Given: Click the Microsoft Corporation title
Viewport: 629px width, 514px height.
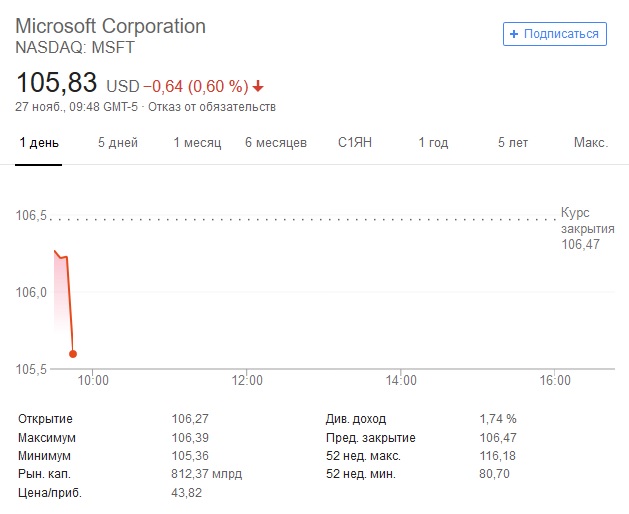Looking at the screenshot, I should (110, 26).
